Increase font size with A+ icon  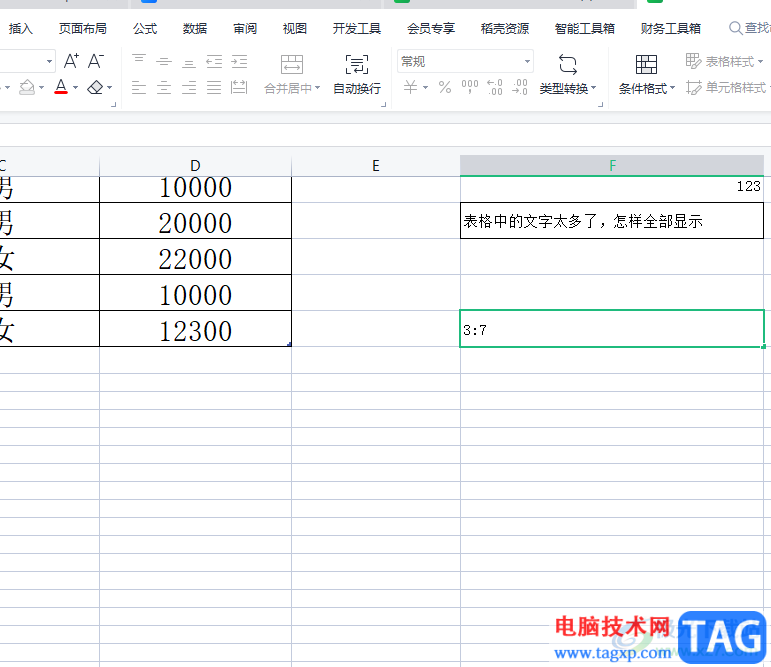[x=71, y=61]
